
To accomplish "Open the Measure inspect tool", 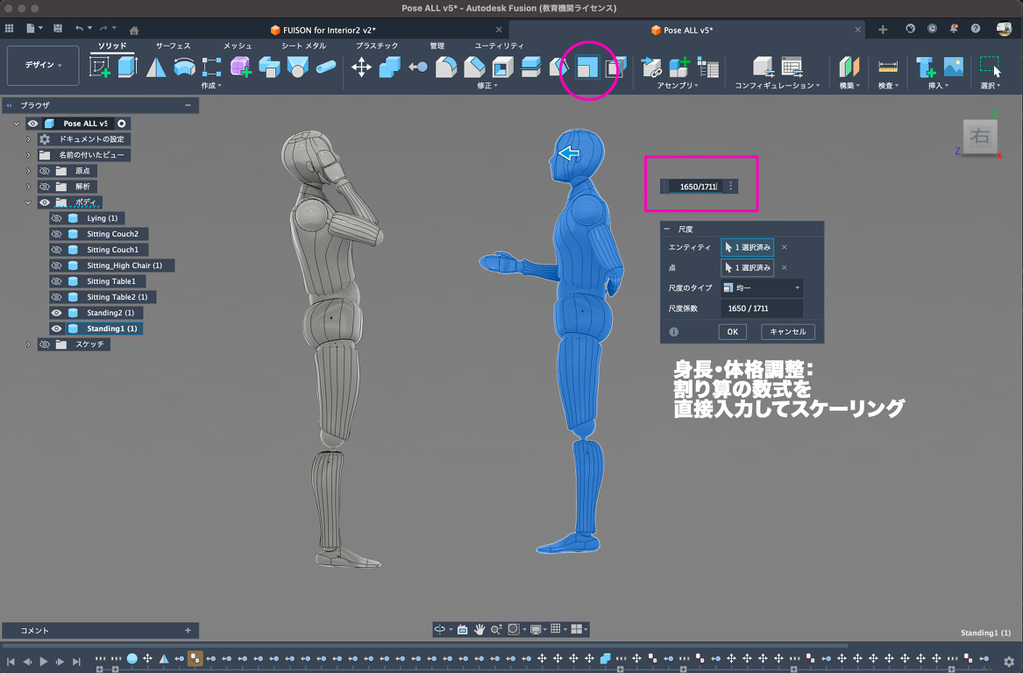I will pyautogui.click(x=887, y=67).
